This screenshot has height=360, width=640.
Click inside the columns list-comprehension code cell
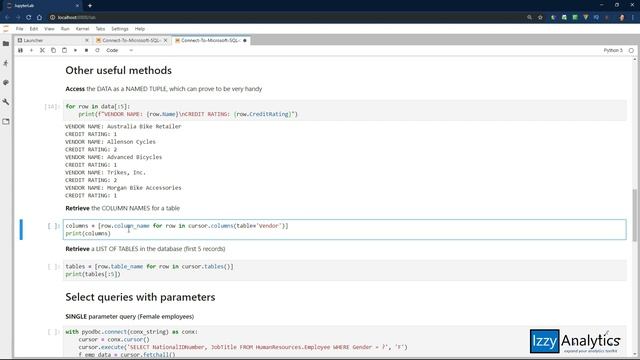(x=344, y=229)
